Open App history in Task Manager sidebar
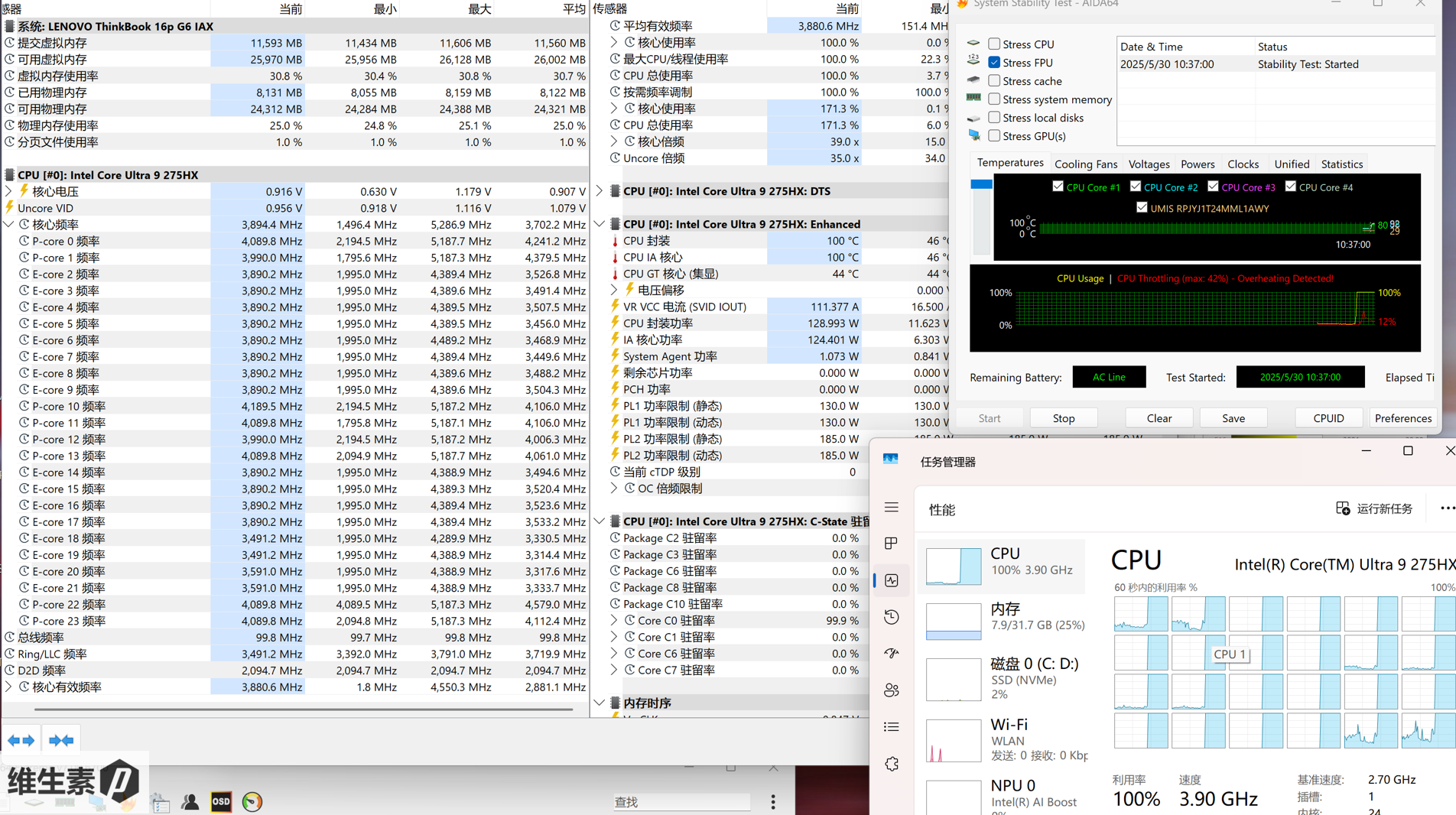The width and height of the screenshot is (1456, 815). pos(892,617)
